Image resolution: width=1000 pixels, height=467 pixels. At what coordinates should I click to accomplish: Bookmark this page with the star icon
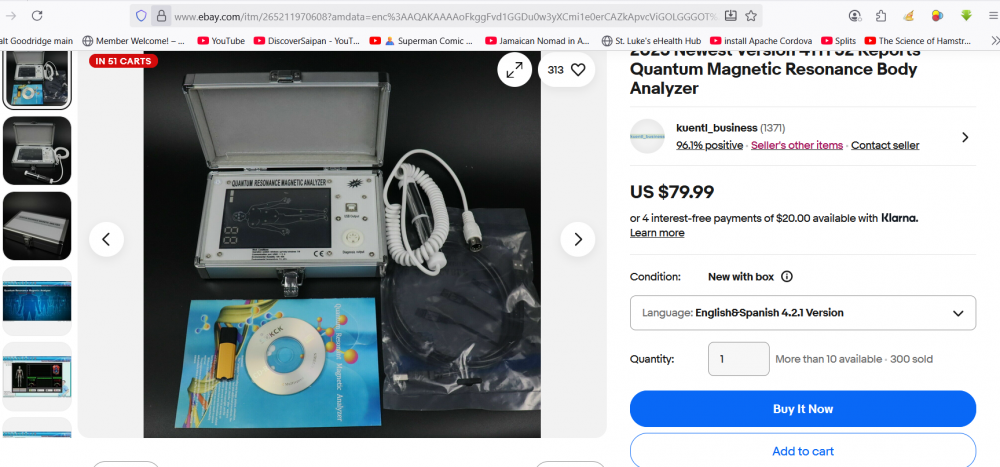click(x=751, y=16)
